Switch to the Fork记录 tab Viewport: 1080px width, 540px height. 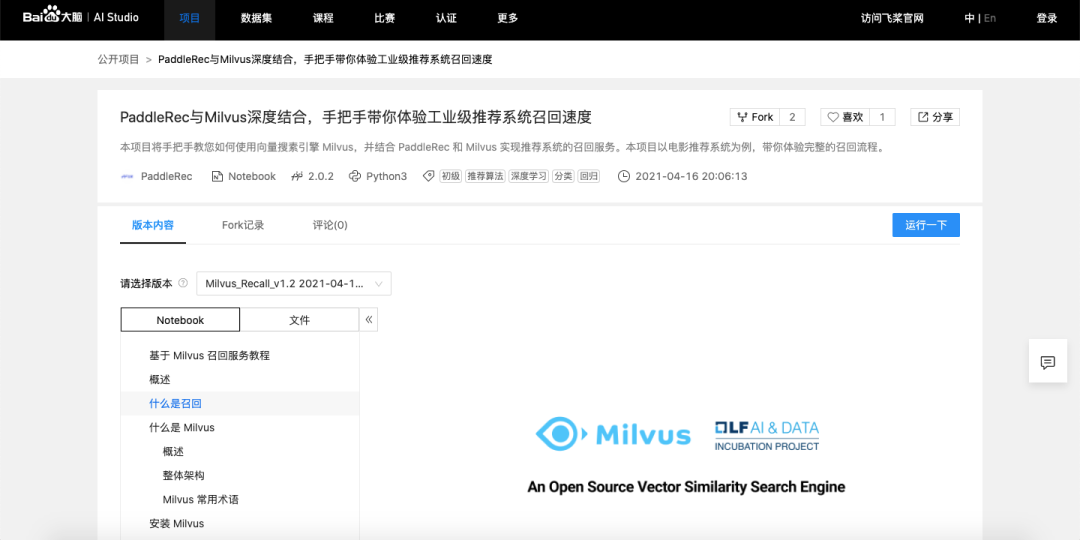click(x=243, y=225)
